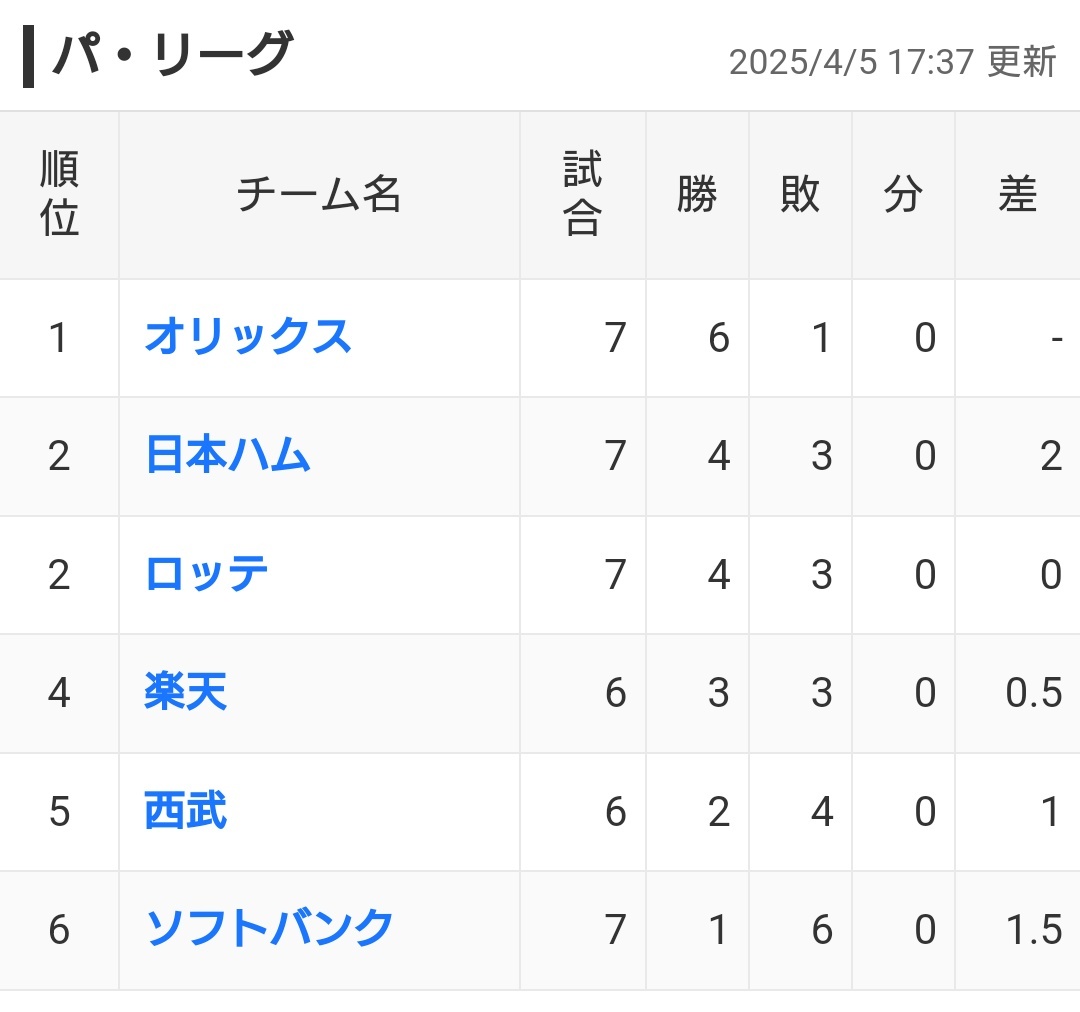Viewport: 1080px width, 1012px height.
Task: Go to the 西武 team page
Action: click(x=186, y=811)
